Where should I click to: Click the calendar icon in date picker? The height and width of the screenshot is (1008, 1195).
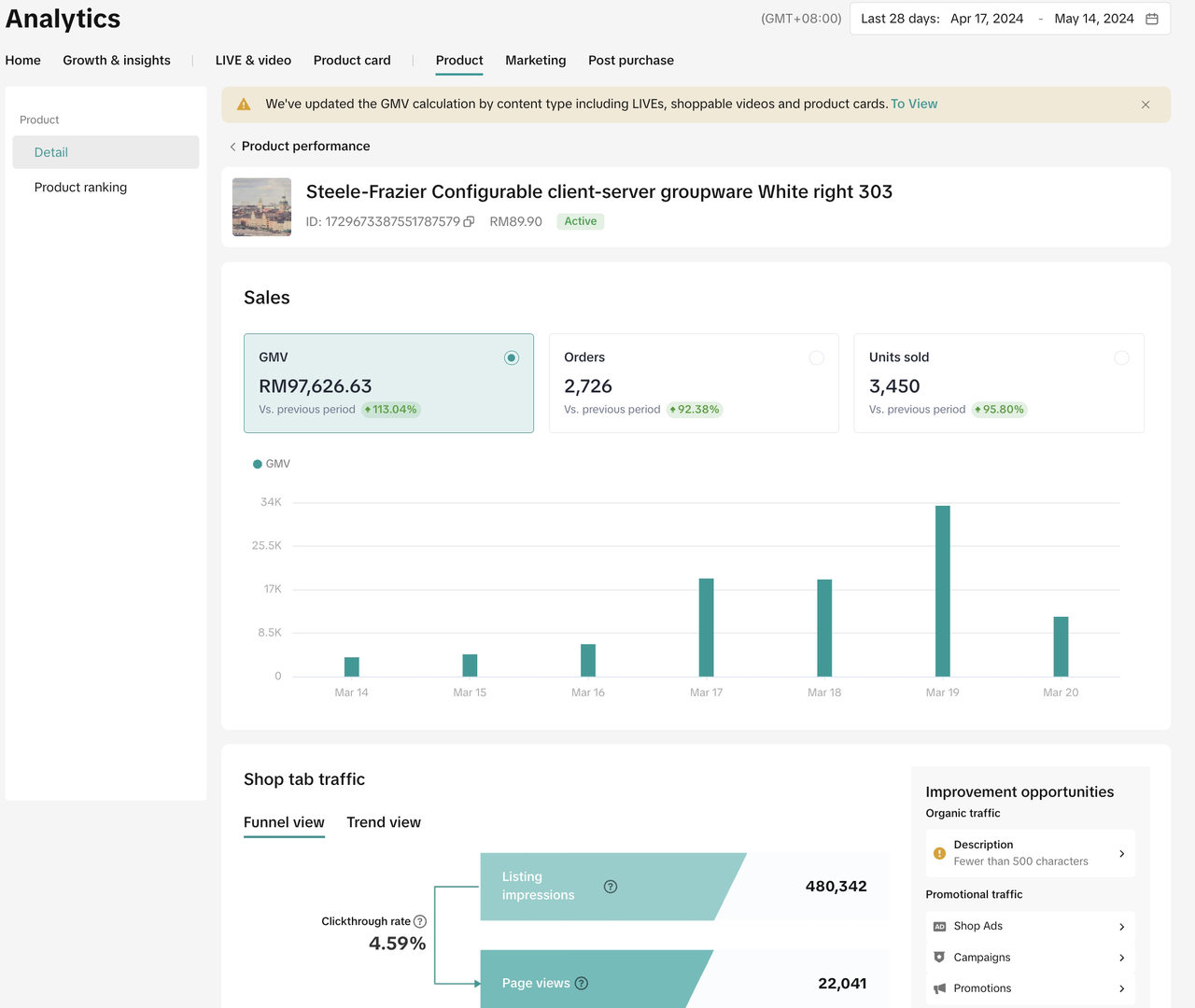(1152, 19)
